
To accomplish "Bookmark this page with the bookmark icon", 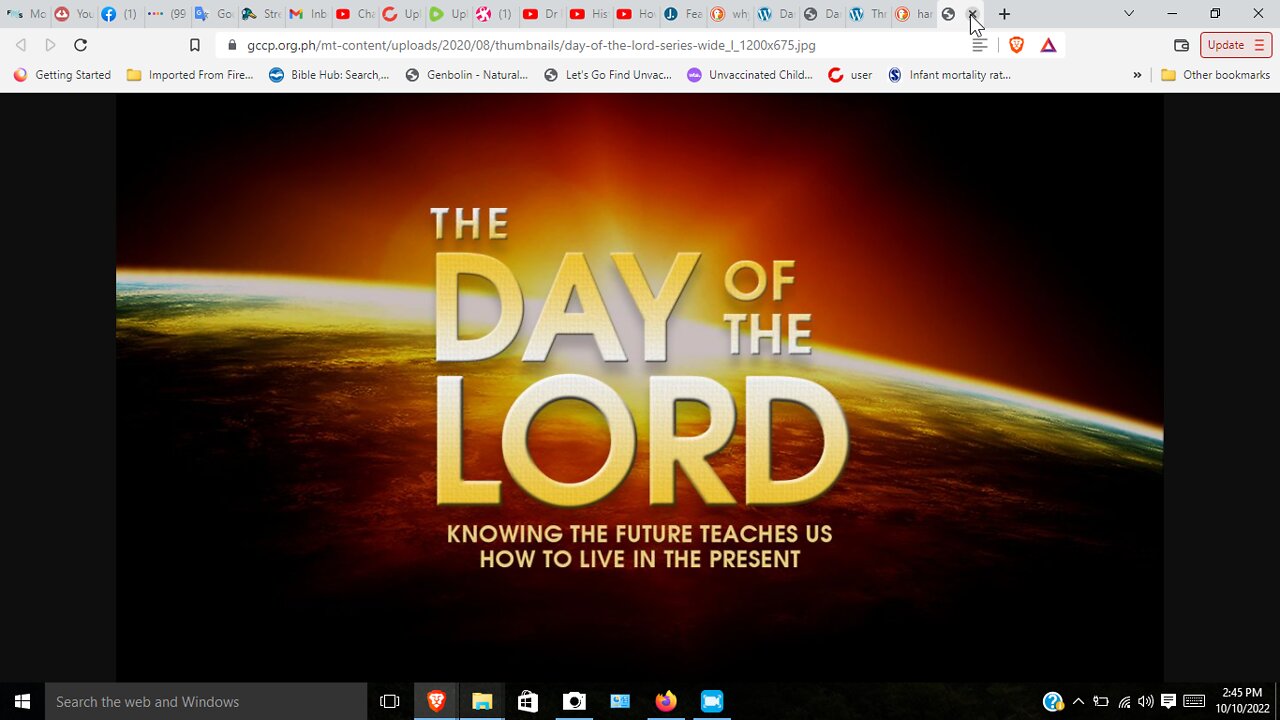I will point(195,45).
